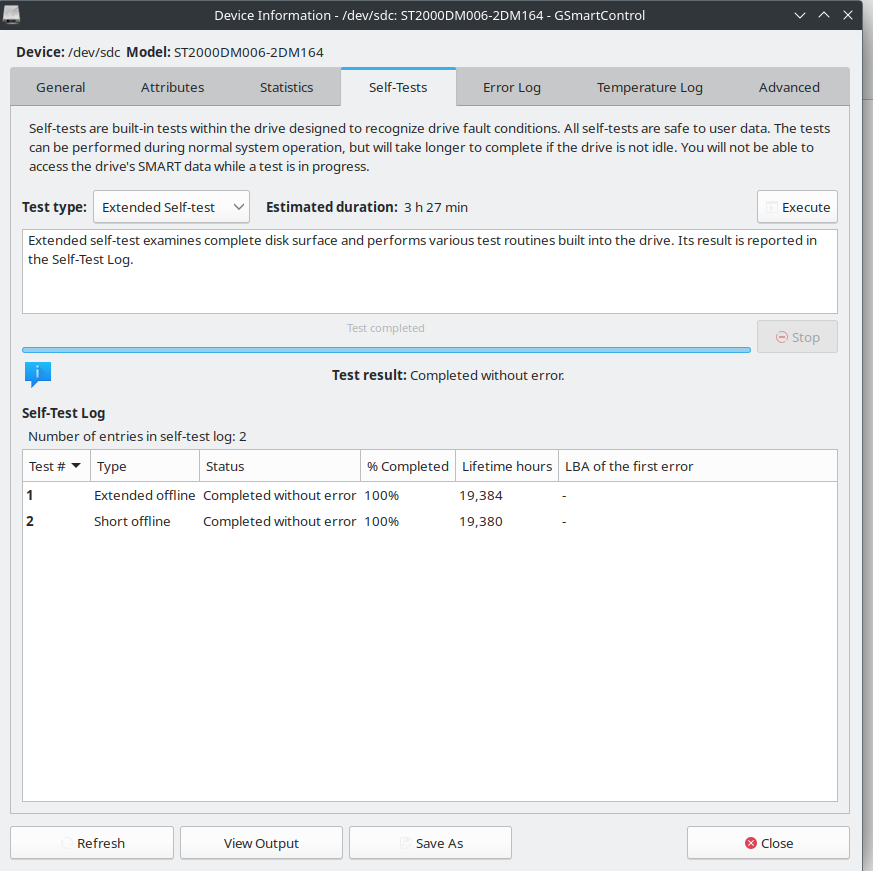Switch to the General tab
This screenshot has height=871, width=873.
coord(61,87)
